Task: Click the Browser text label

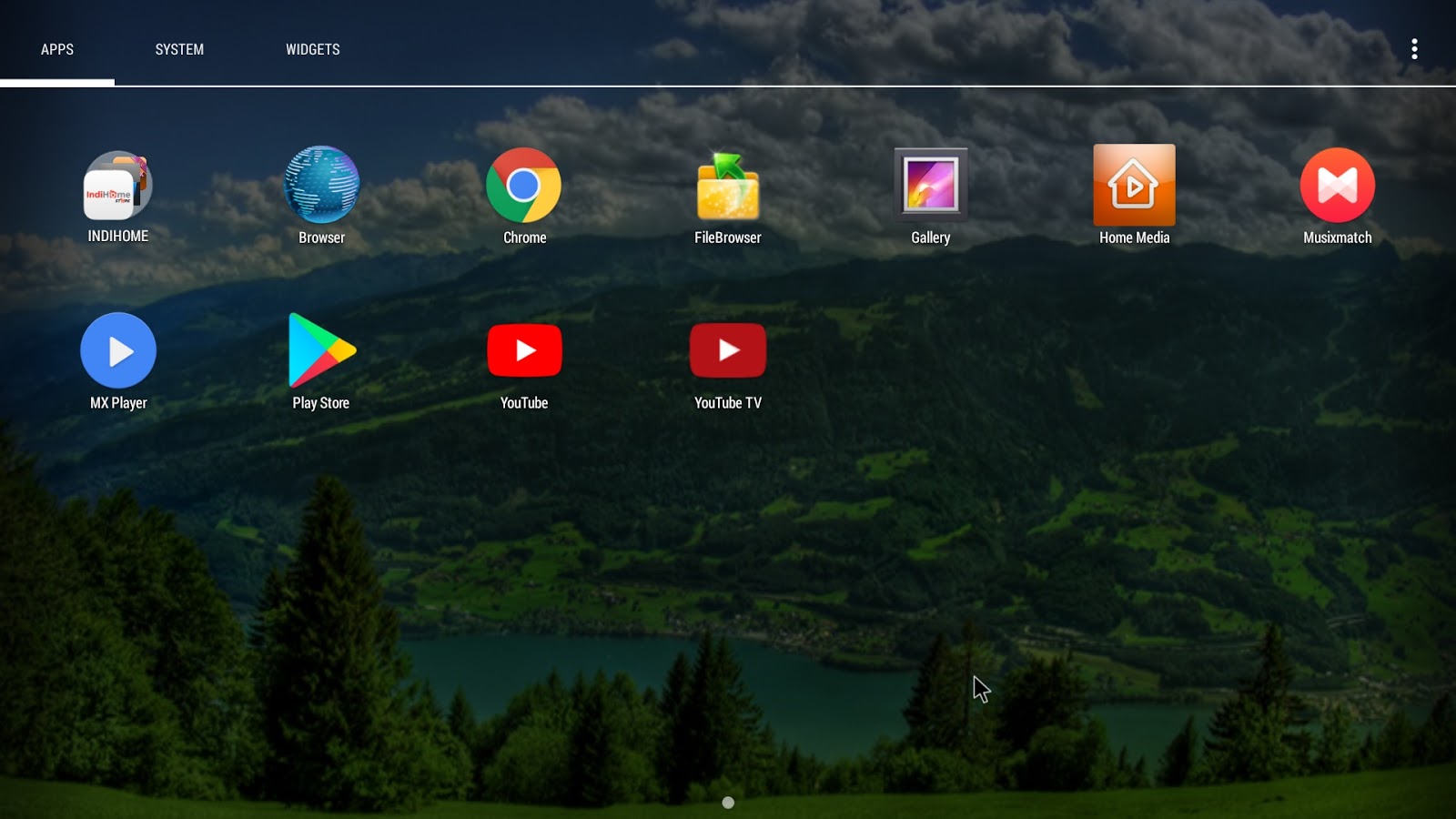Action: coord(321,238)
